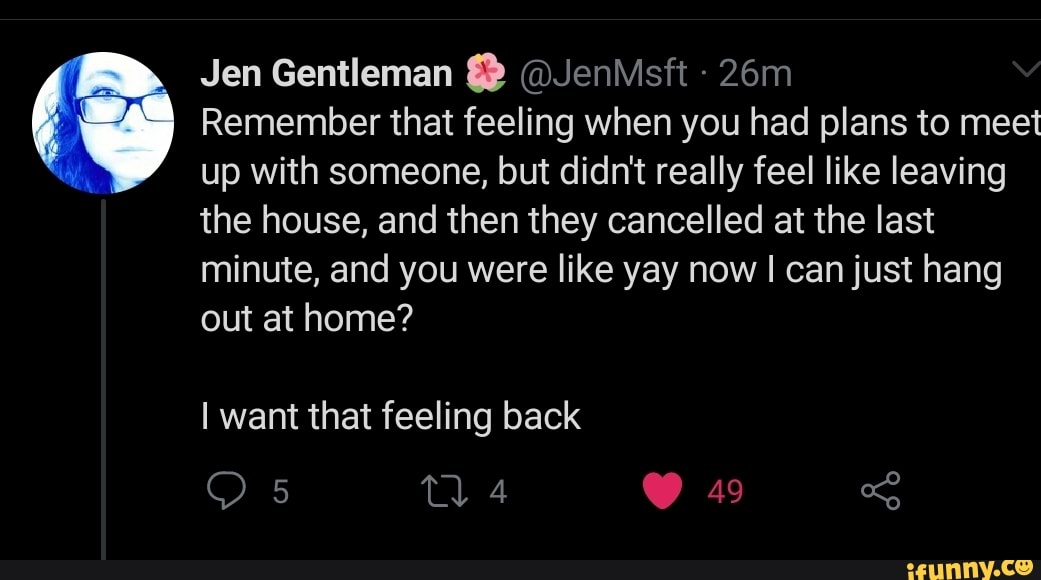The height and width of the screenshot is (580, 1041).
Task: Click the share network nodes icon
Action: pos(880,490)
